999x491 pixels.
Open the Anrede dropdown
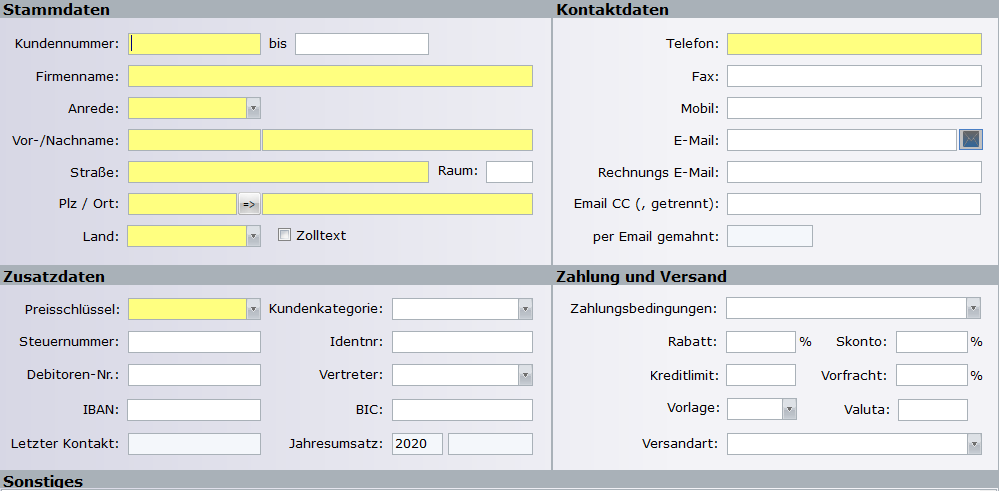(253, 108)
